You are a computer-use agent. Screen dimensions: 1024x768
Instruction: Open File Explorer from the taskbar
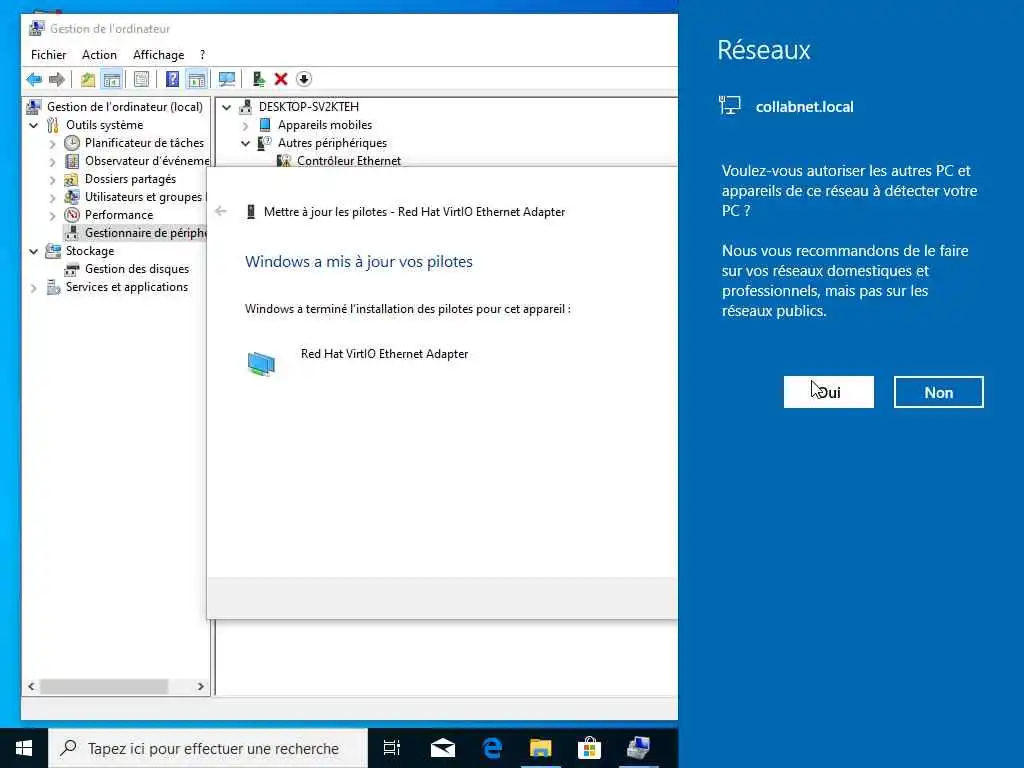[x=541, y=748]
